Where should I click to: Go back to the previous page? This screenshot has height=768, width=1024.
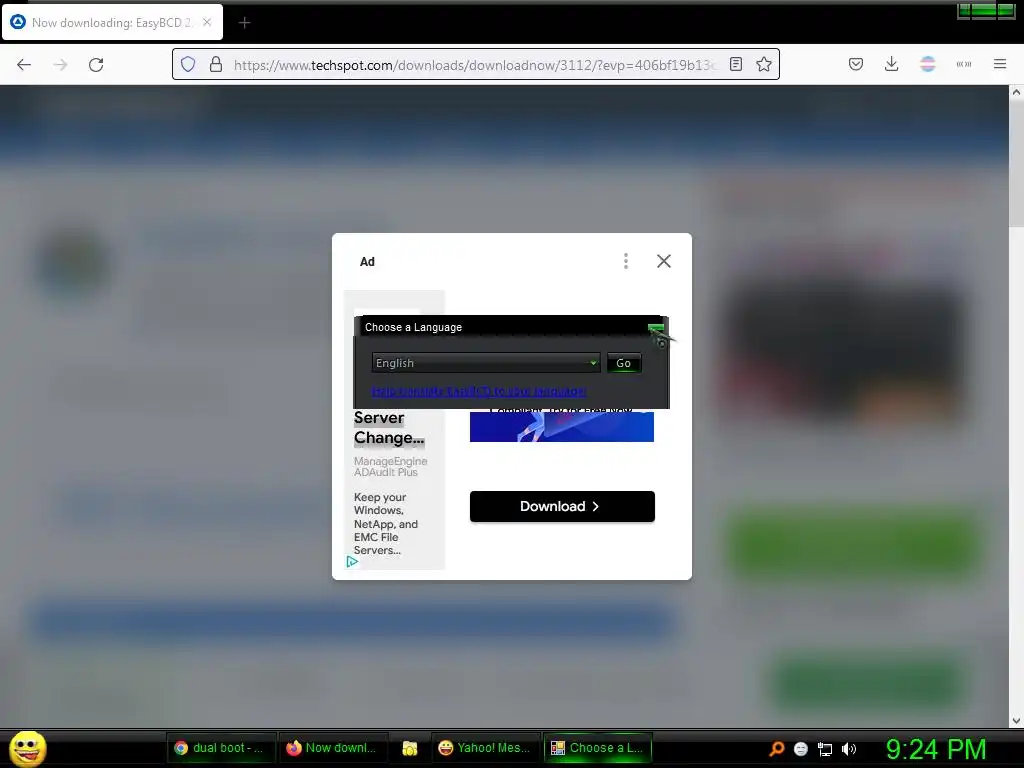(x=24, y=65)
